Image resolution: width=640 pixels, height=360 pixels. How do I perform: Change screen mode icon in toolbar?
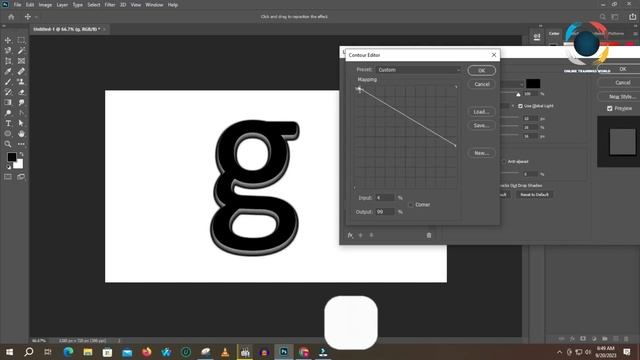[21, 177]
